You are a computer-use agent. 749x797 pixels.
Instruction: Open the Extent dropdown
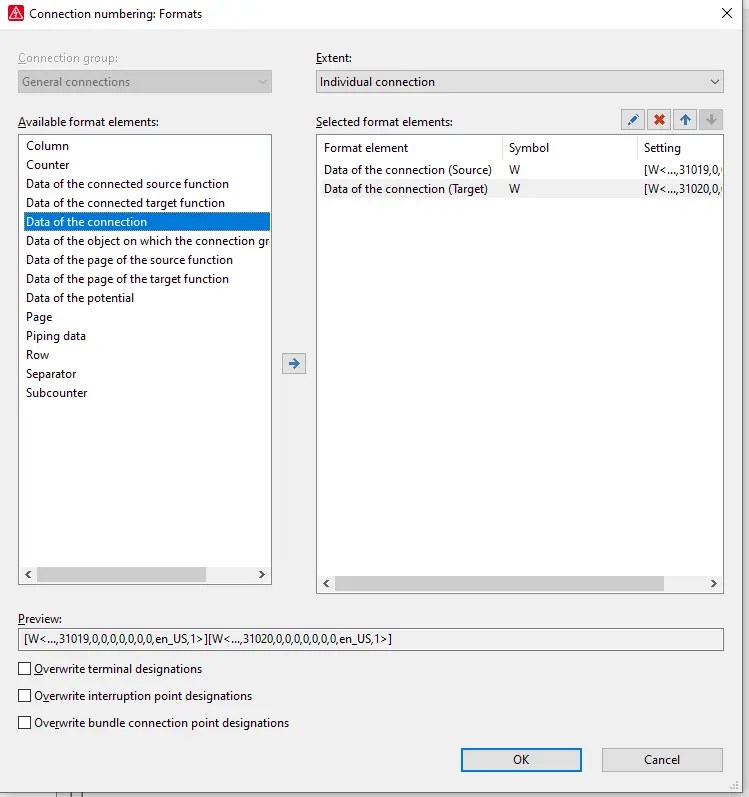[x=519, y=82]
